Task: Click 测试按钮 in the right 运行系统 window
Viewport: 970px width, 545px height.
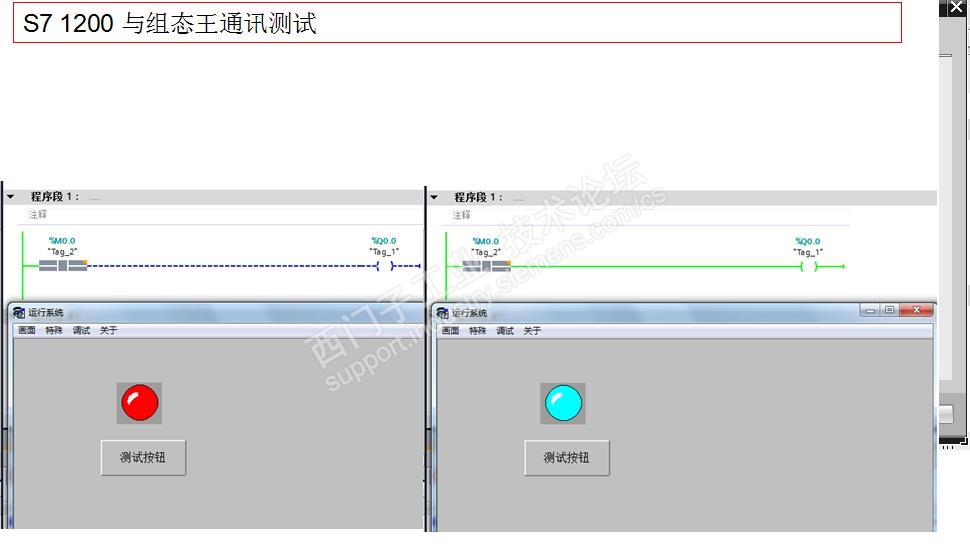Action: click(567, 458)
